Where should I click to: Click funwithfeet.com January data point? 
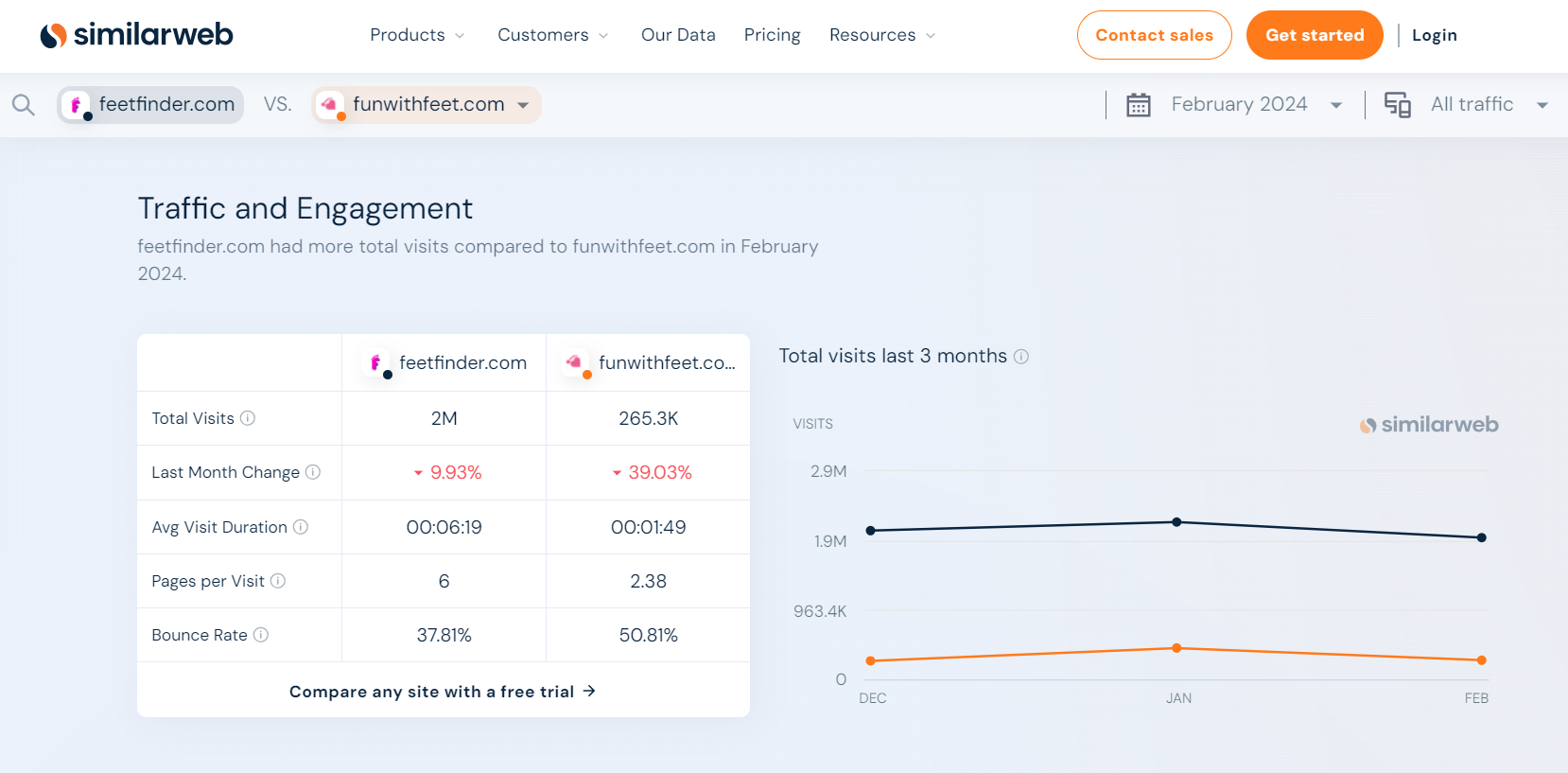1176,648
